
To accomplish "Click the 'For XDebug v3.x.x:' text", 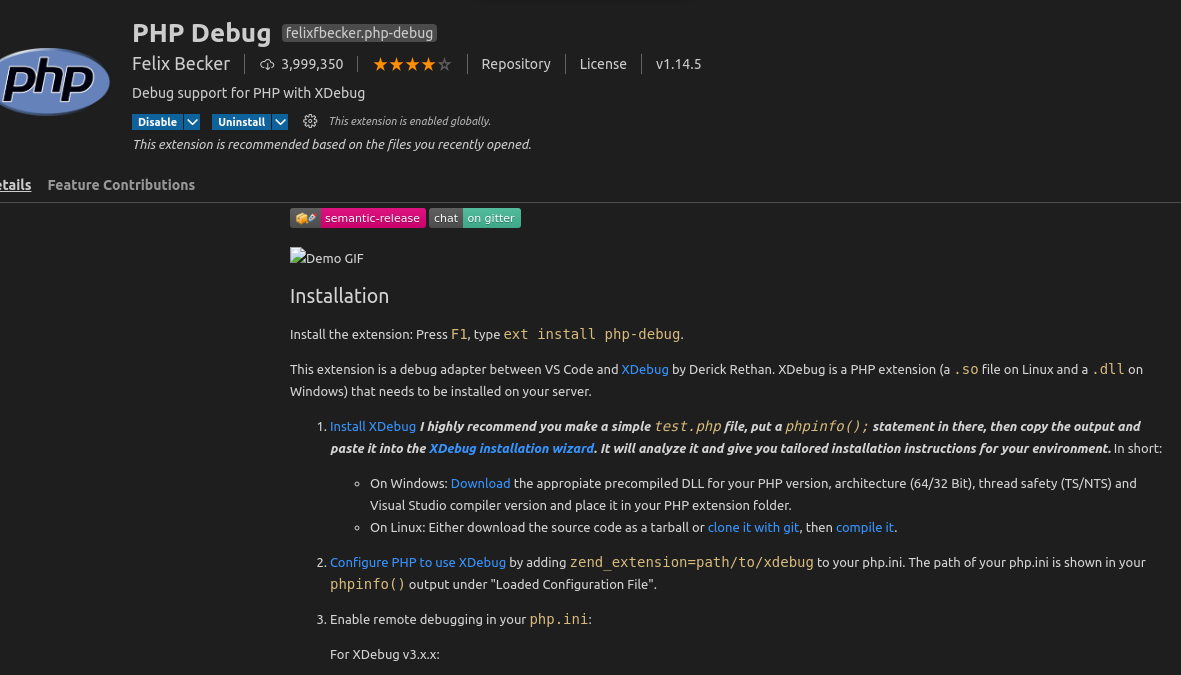I will (x=385, y=655).
